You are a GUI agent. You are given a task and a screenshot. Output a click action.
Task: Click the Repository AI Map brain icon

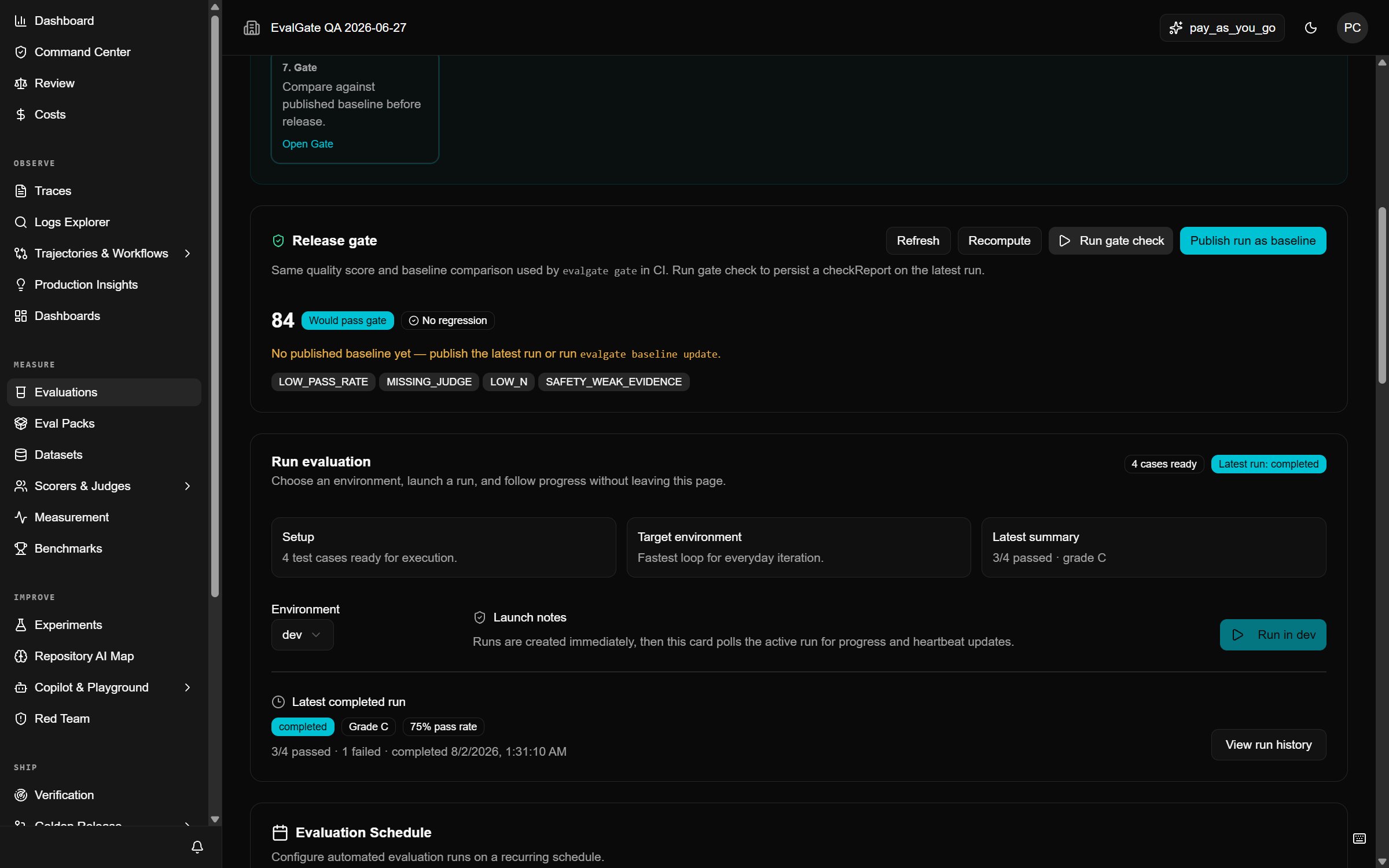(x=21, y=656)
